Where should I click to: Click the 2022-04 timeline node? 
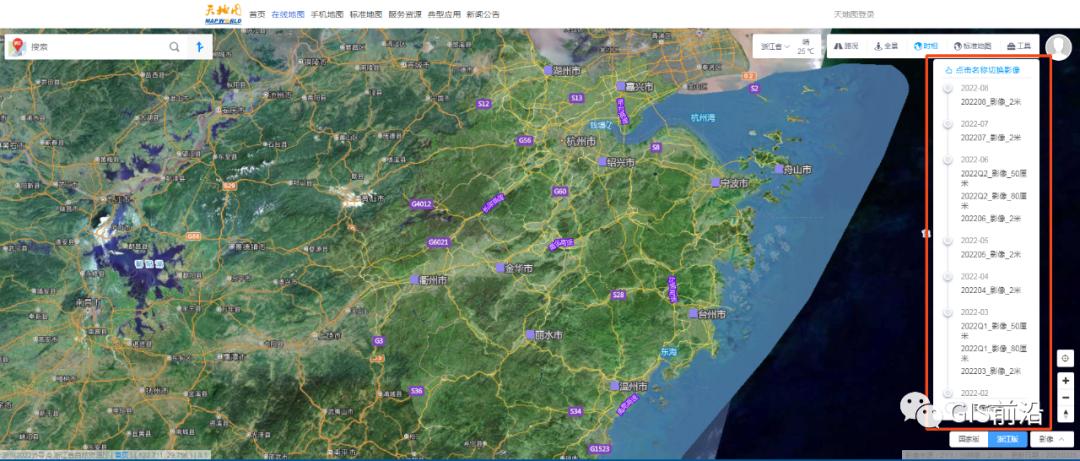[948, 276]
